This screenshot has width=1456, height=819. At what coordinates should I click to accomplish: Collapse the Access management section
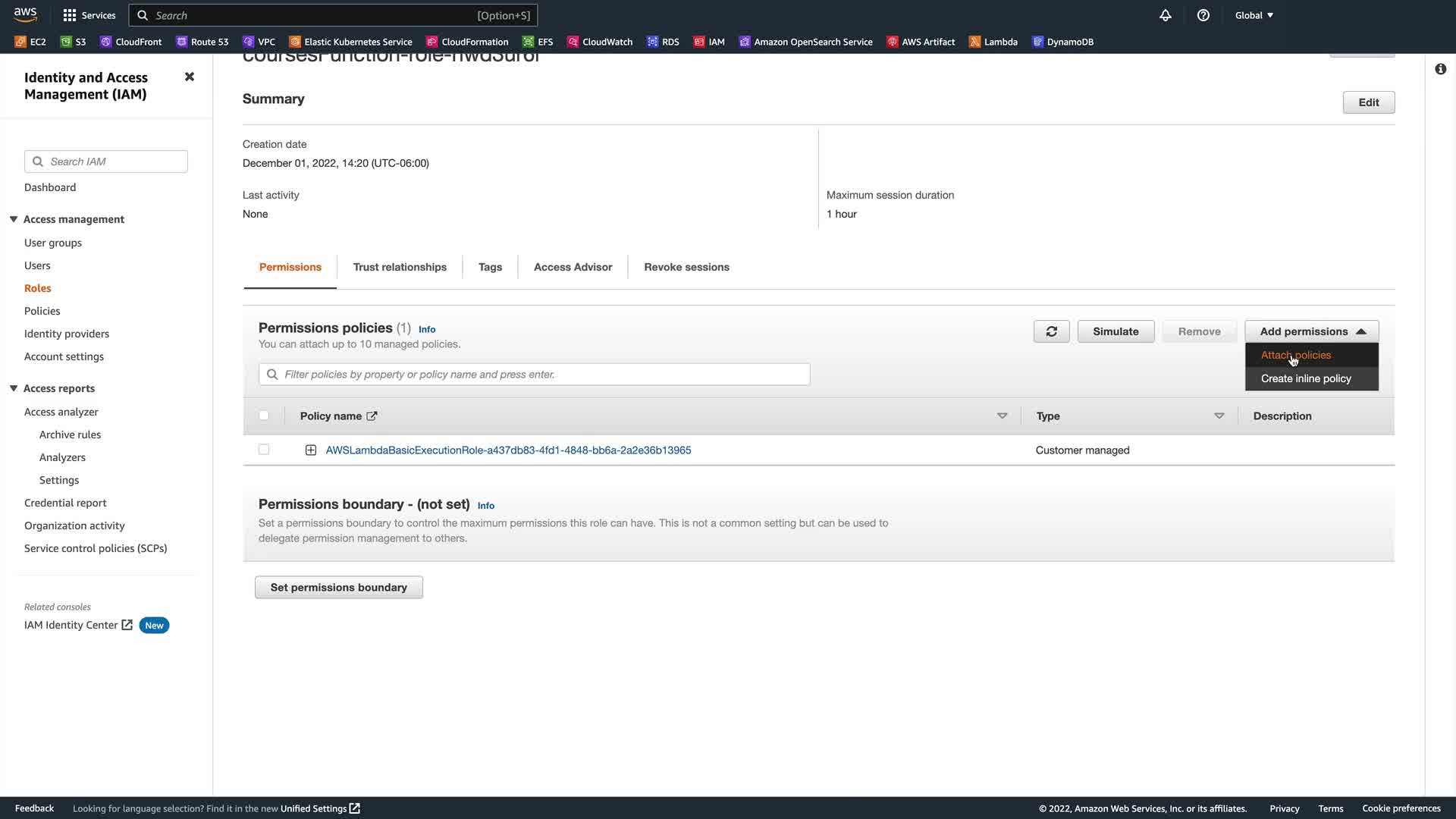coord(14,219)
